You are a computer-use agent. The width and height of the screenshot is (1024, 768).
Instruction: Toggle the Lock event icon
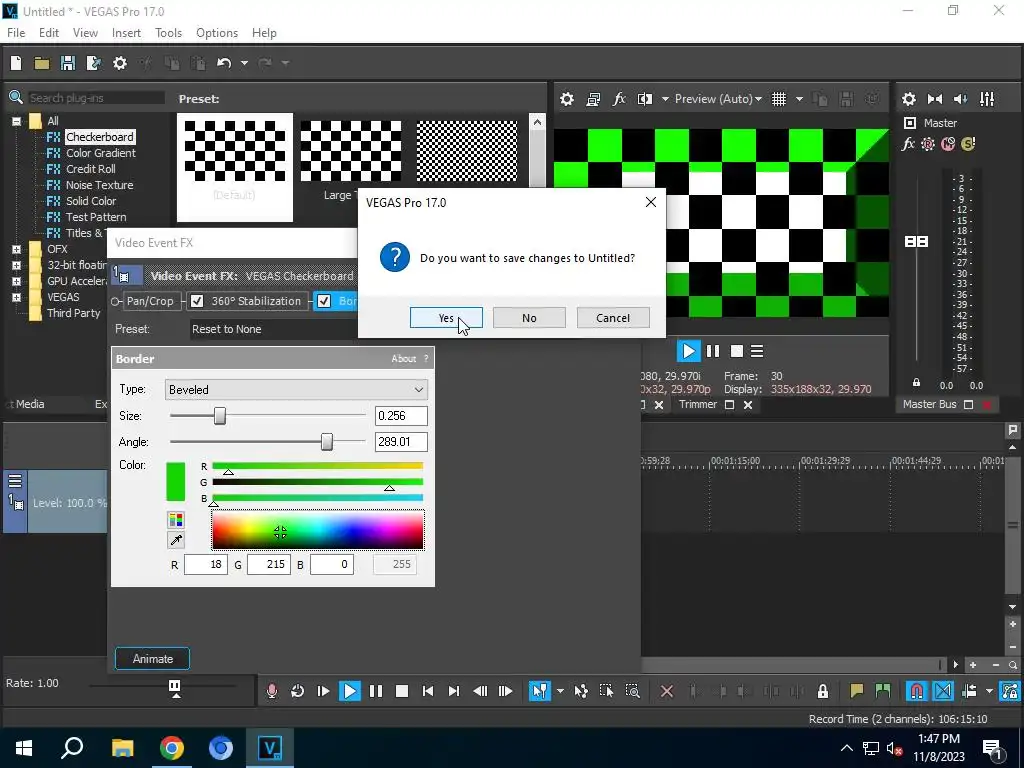click(823, 691)
